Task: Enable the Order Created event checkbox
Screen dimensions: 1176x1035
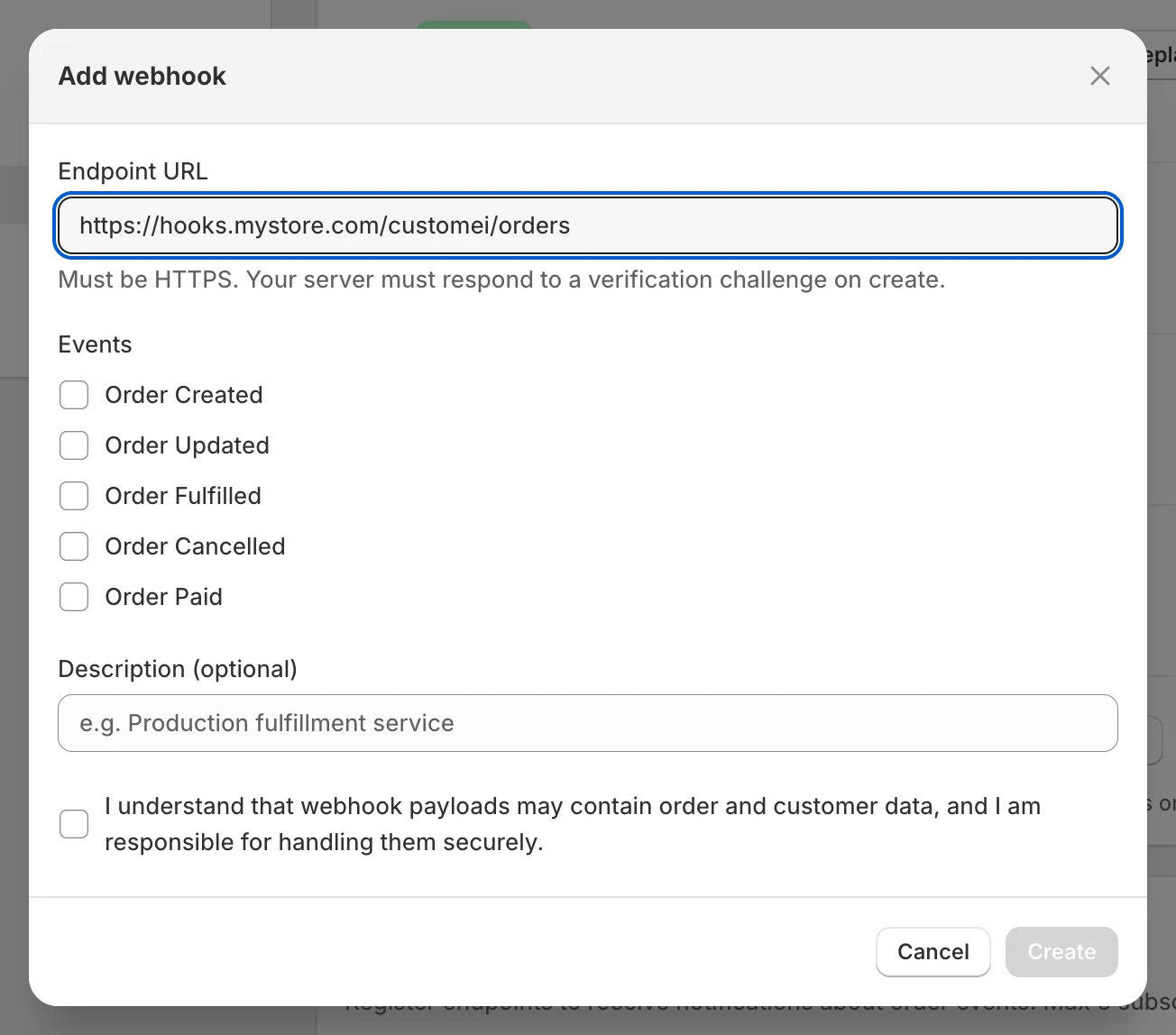Action: click(74, 395)
